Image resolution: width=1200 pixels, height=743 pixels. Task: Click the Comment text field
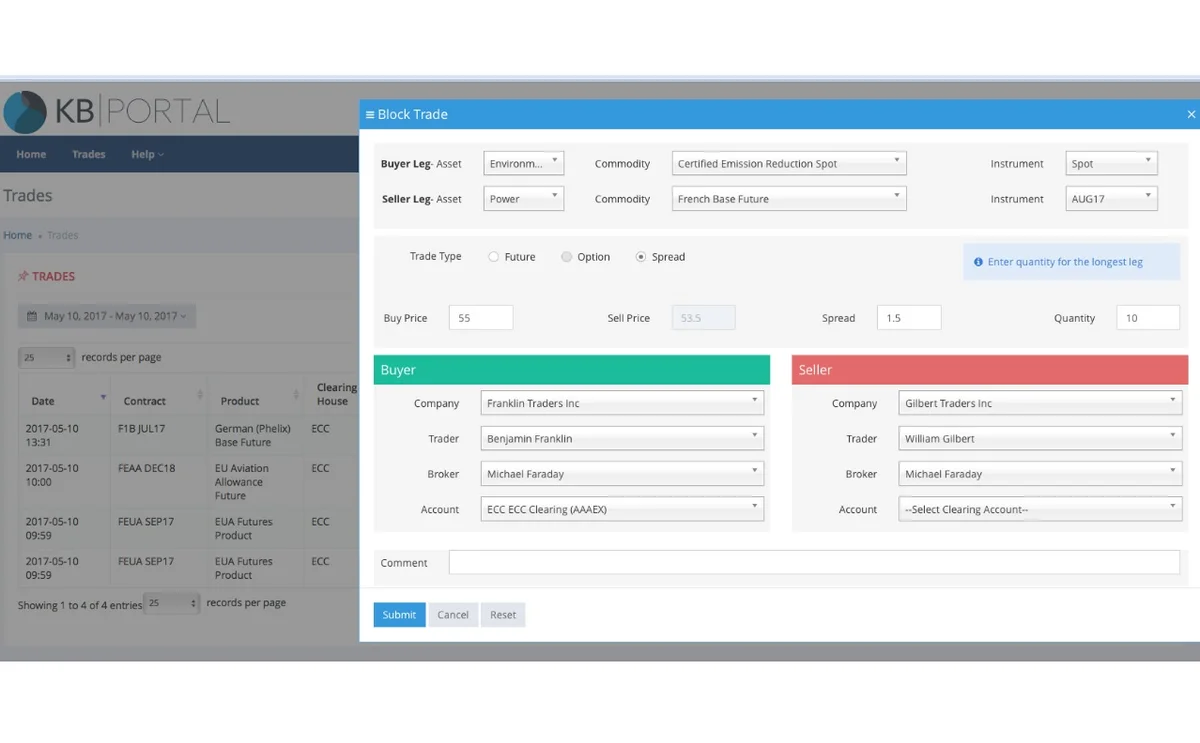[x=814, y=563]
